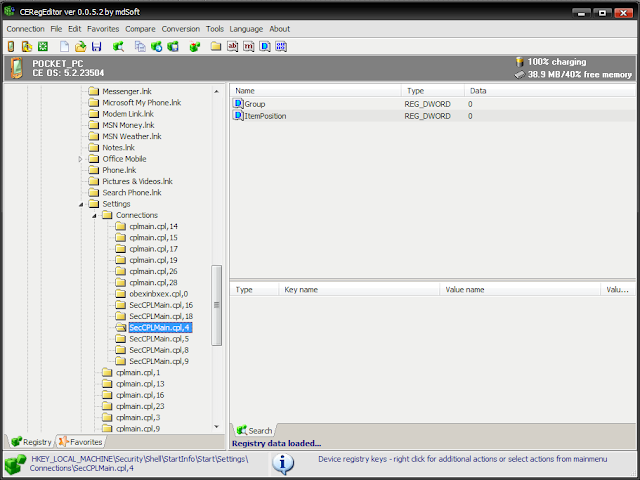The height and width of the screenshot is (480, 640).
Task: Click the blue info bubble icon
Action: tap(282, 464)
